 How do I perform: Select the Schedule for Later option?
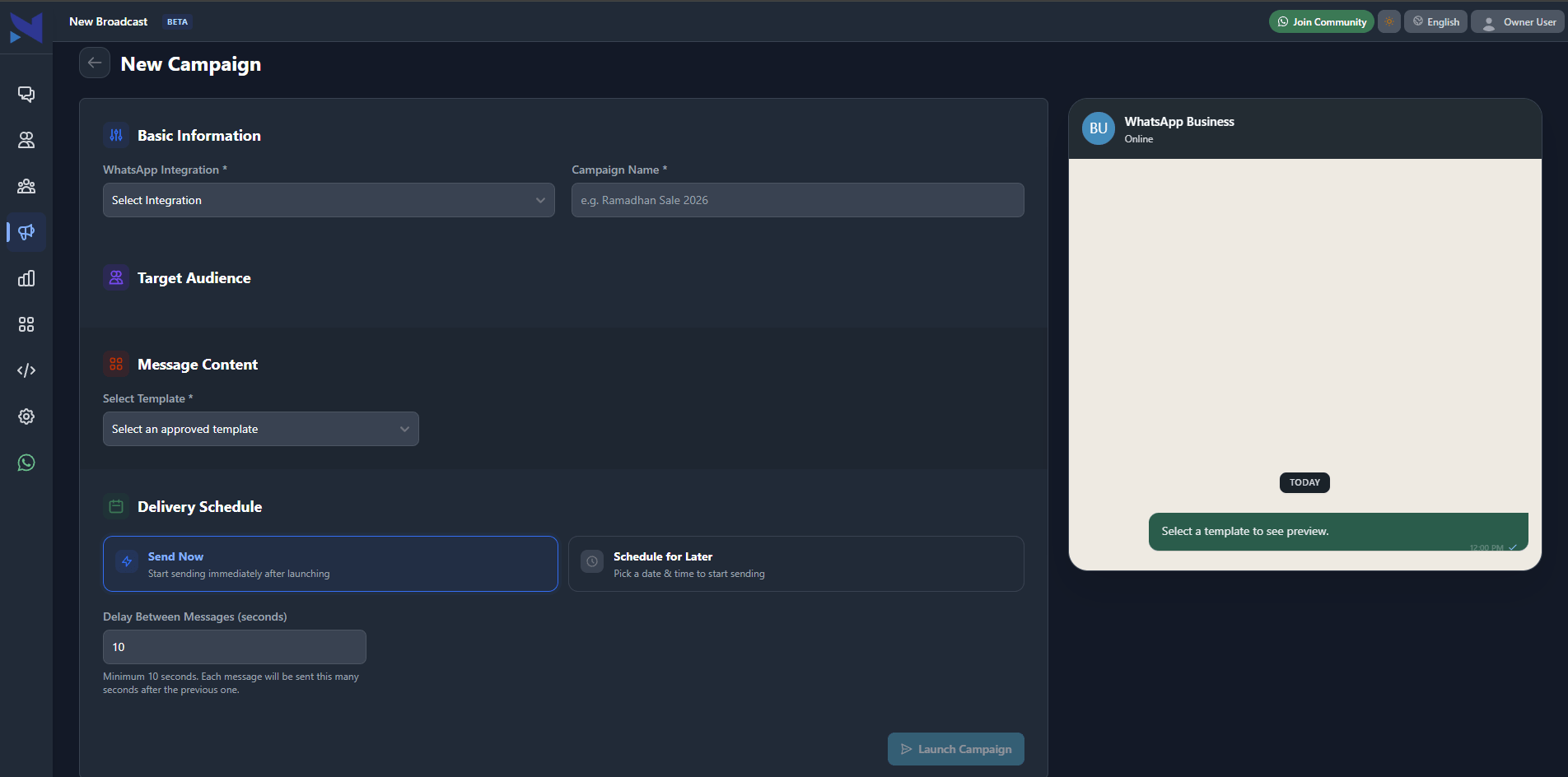(796, 564)
